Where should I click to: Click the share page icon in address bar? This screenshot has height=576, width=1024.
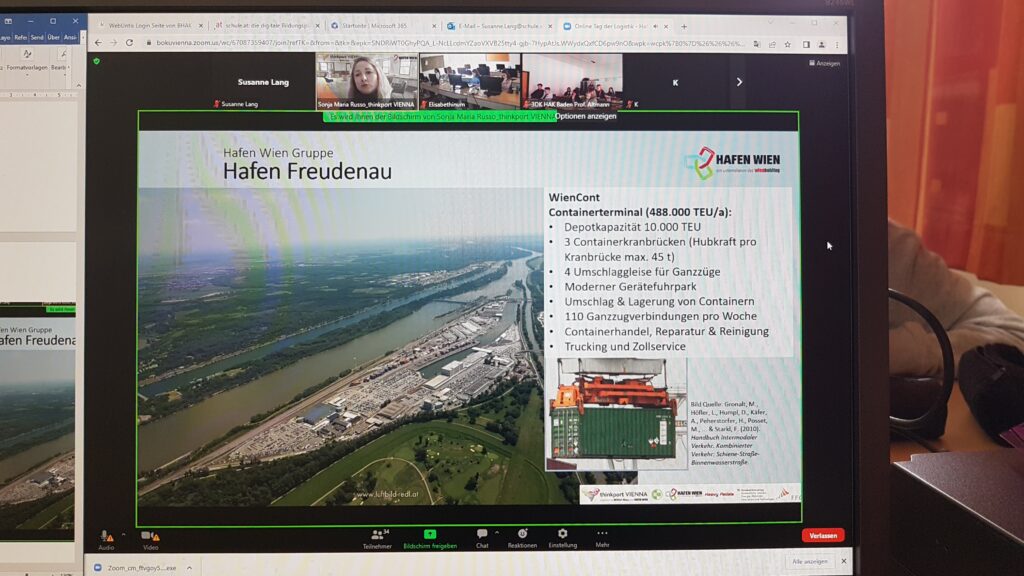[772, 44]
